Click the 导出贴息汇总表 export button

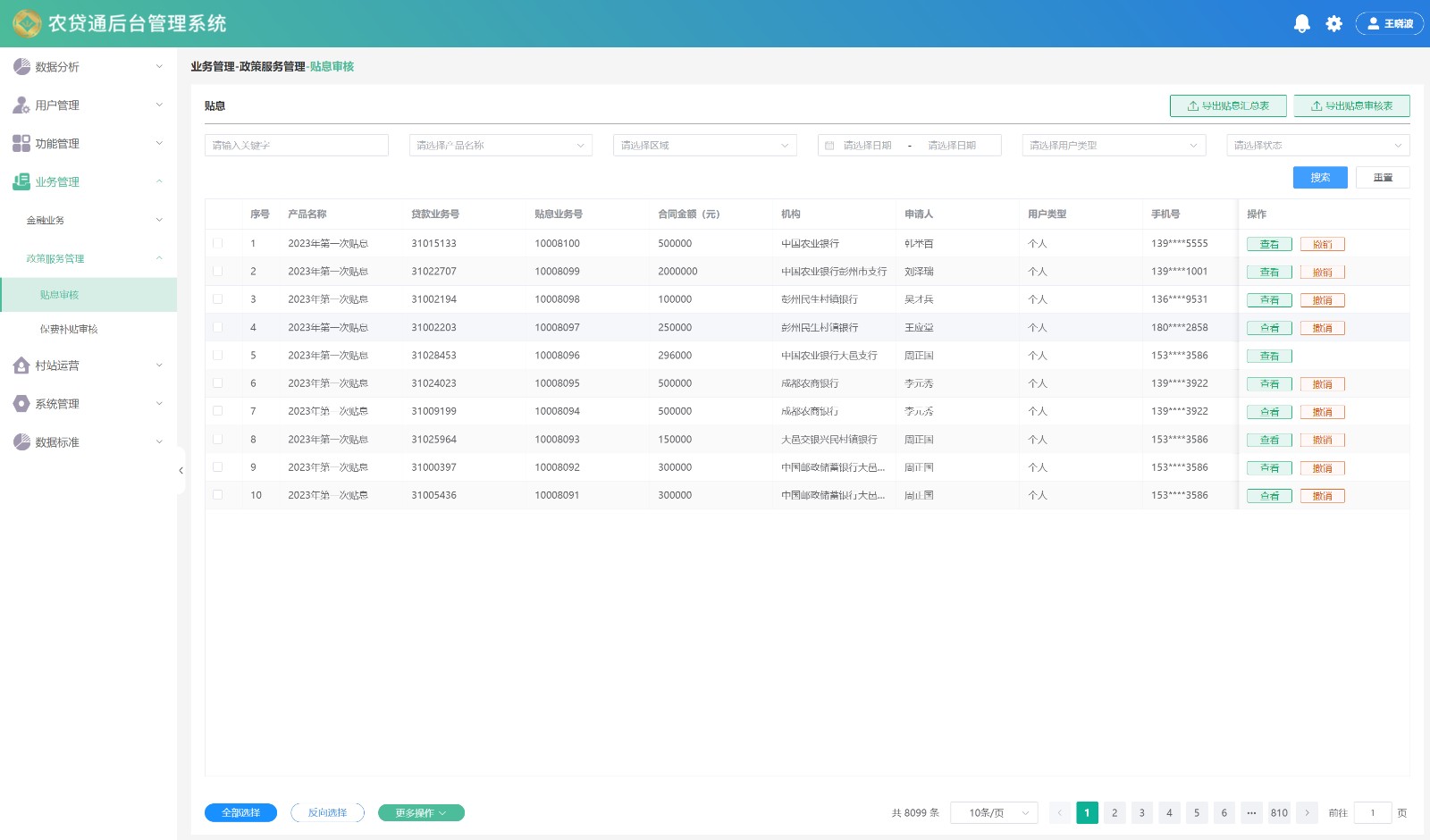pyautogui.click(x=1228, y=106)
